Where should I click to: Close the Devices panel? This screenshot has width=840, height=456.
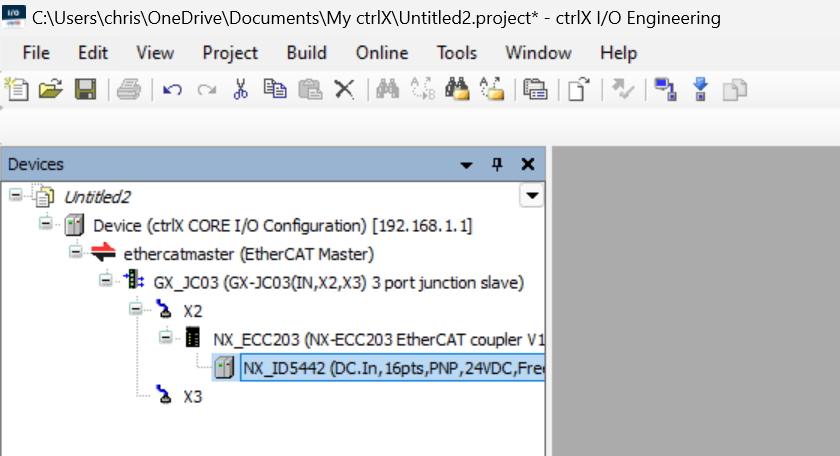(x=528, y=165)
